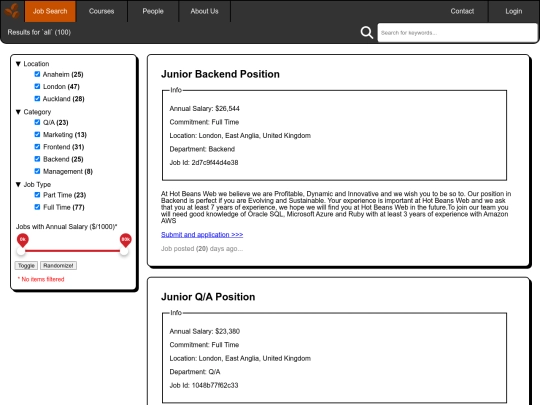
Task: Uncheck the London location checkbox
Action: point(37,86)
